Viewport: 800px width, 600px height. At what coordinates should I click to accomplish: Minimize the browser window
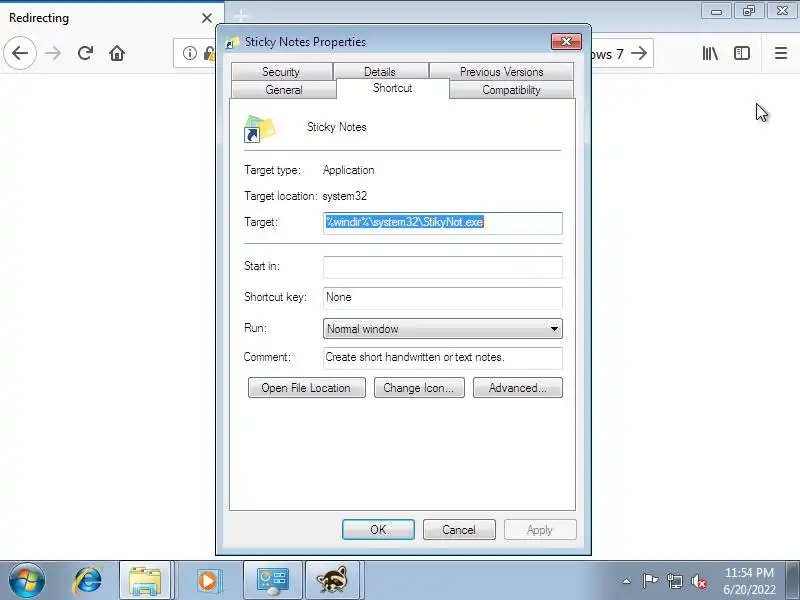click(x=717, y=11)
